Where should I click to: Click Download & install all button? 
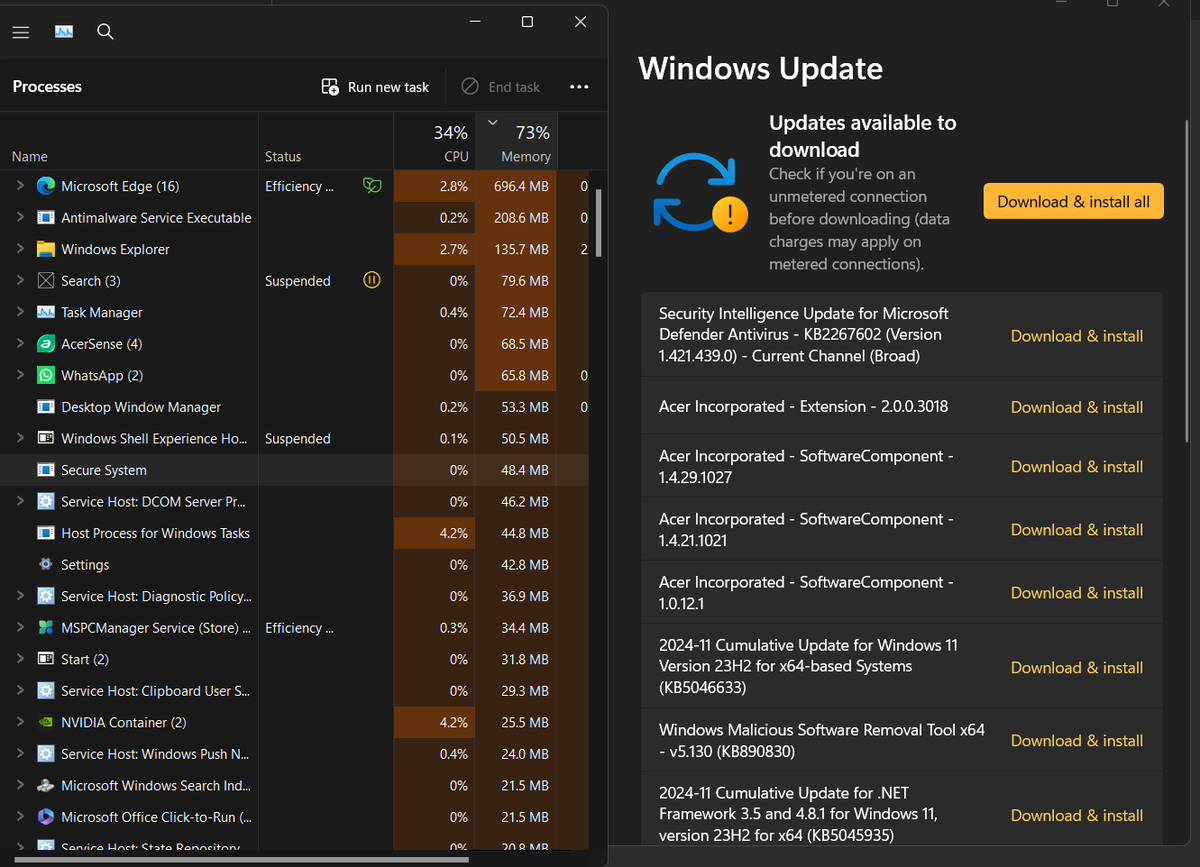tap(1073, 201)
